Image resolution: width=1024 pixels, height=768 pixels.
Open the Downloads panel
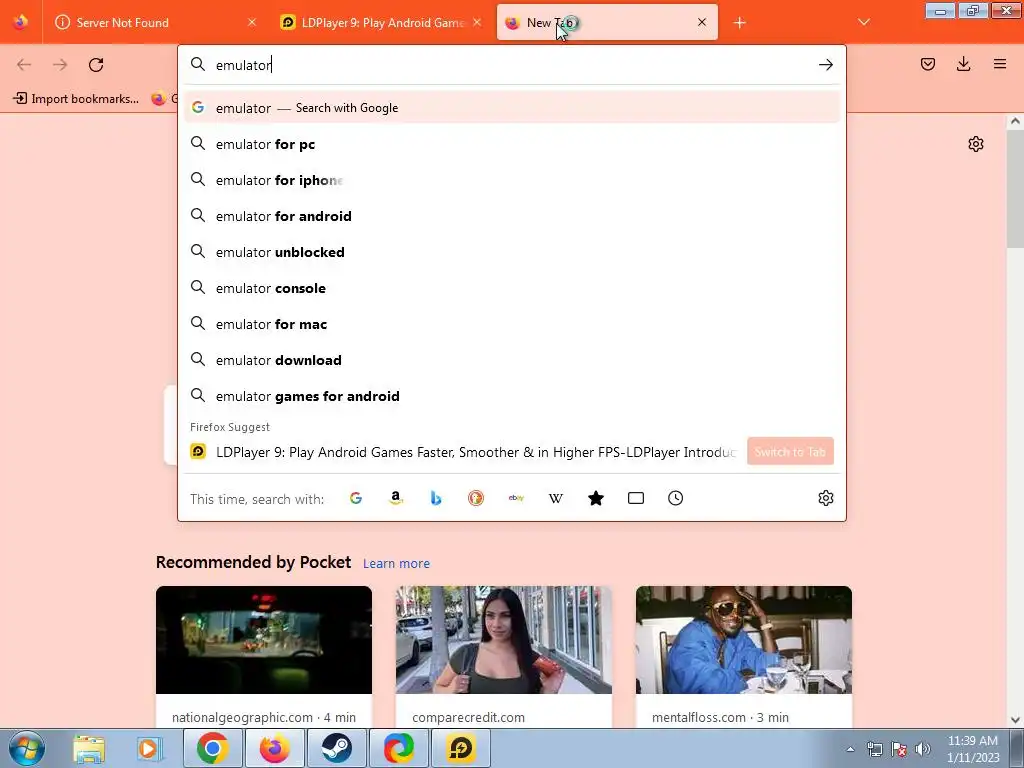coord(963,64)
